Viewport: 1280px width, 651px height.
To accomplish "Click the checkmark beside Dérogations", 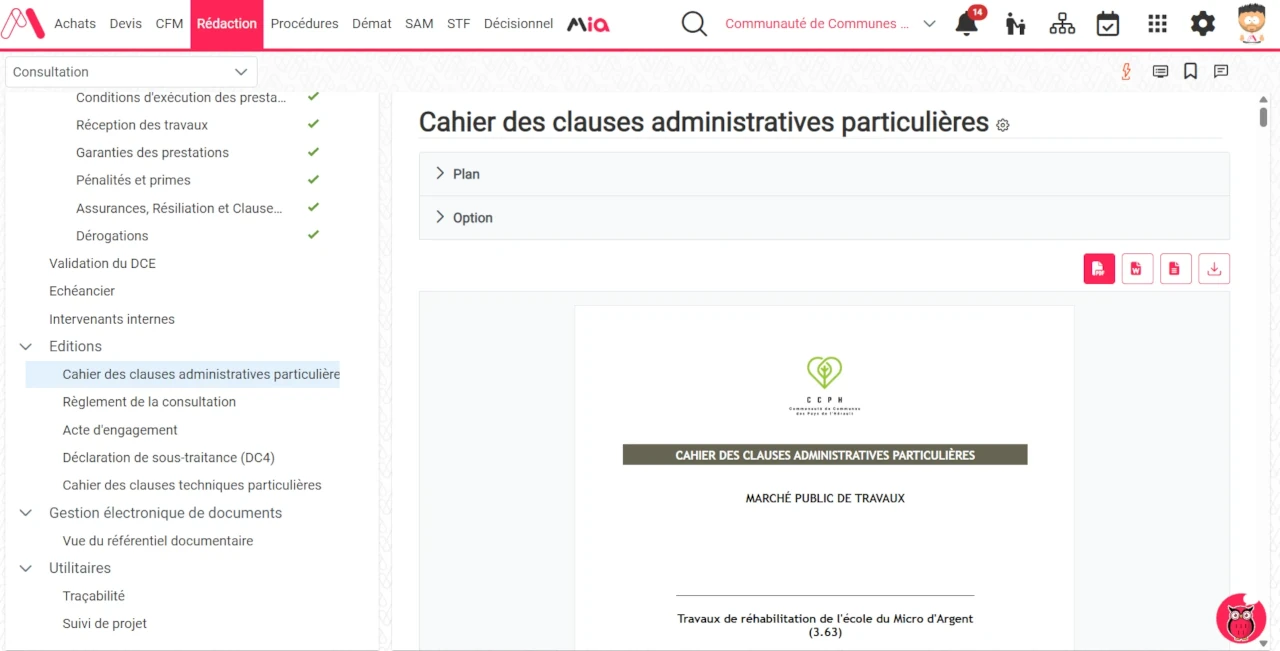I will pos(313,235).
